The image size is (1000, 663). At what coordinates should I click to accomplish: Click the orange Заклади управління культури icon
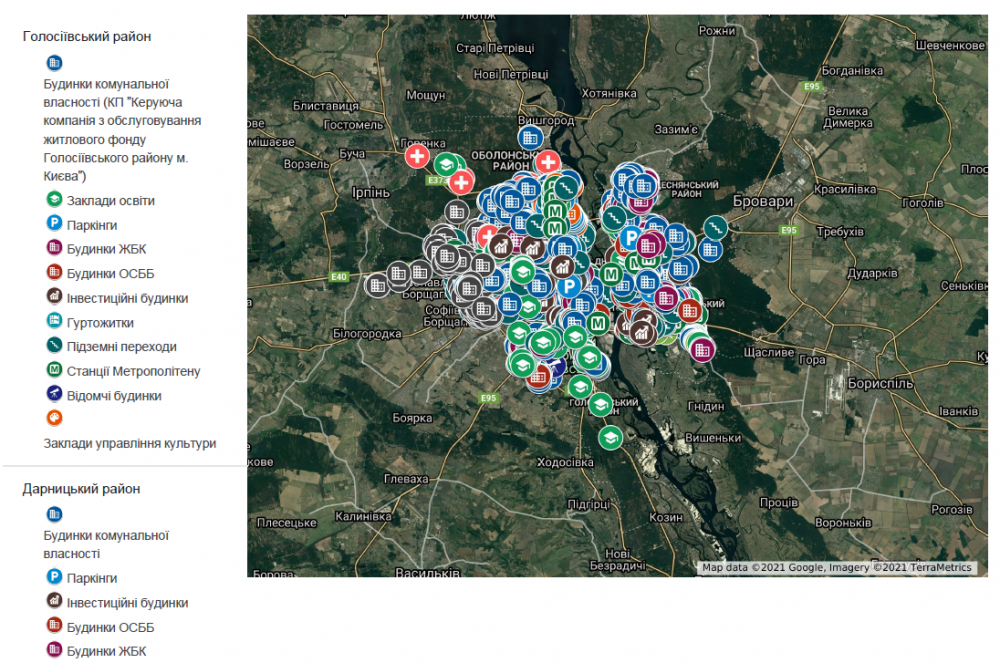[x=54, y=419]
